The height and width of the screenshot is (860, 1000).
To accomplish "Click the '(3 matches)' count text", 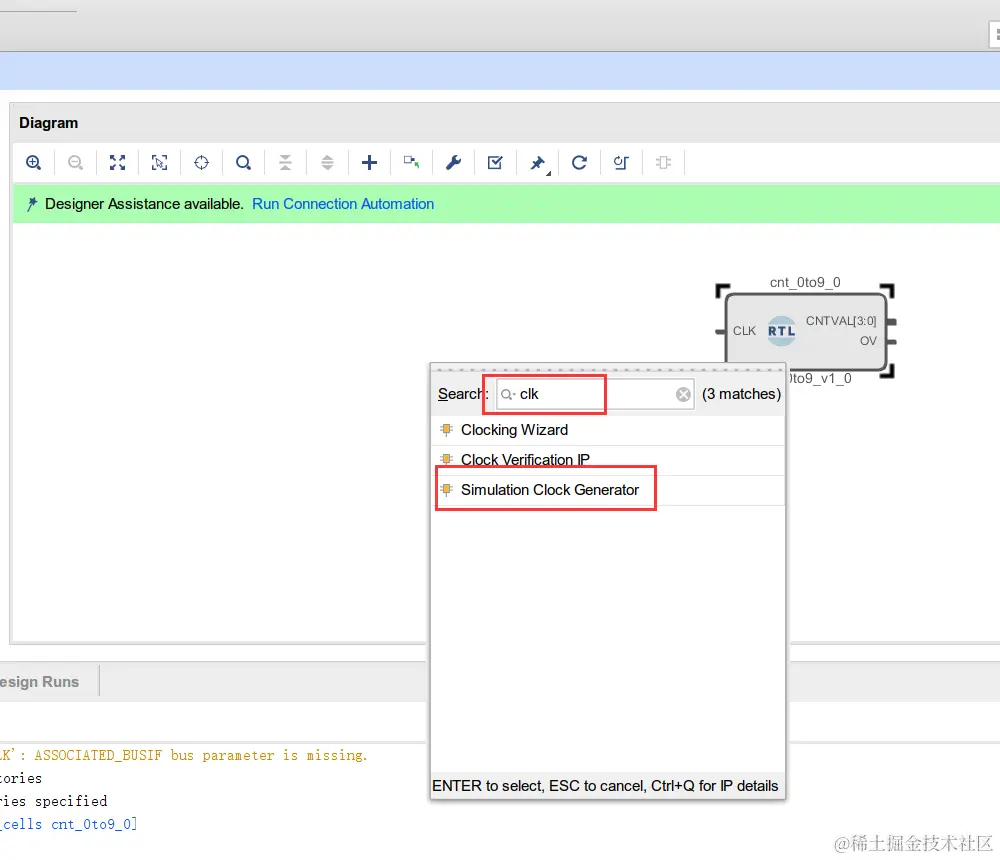I will [741, 394].
